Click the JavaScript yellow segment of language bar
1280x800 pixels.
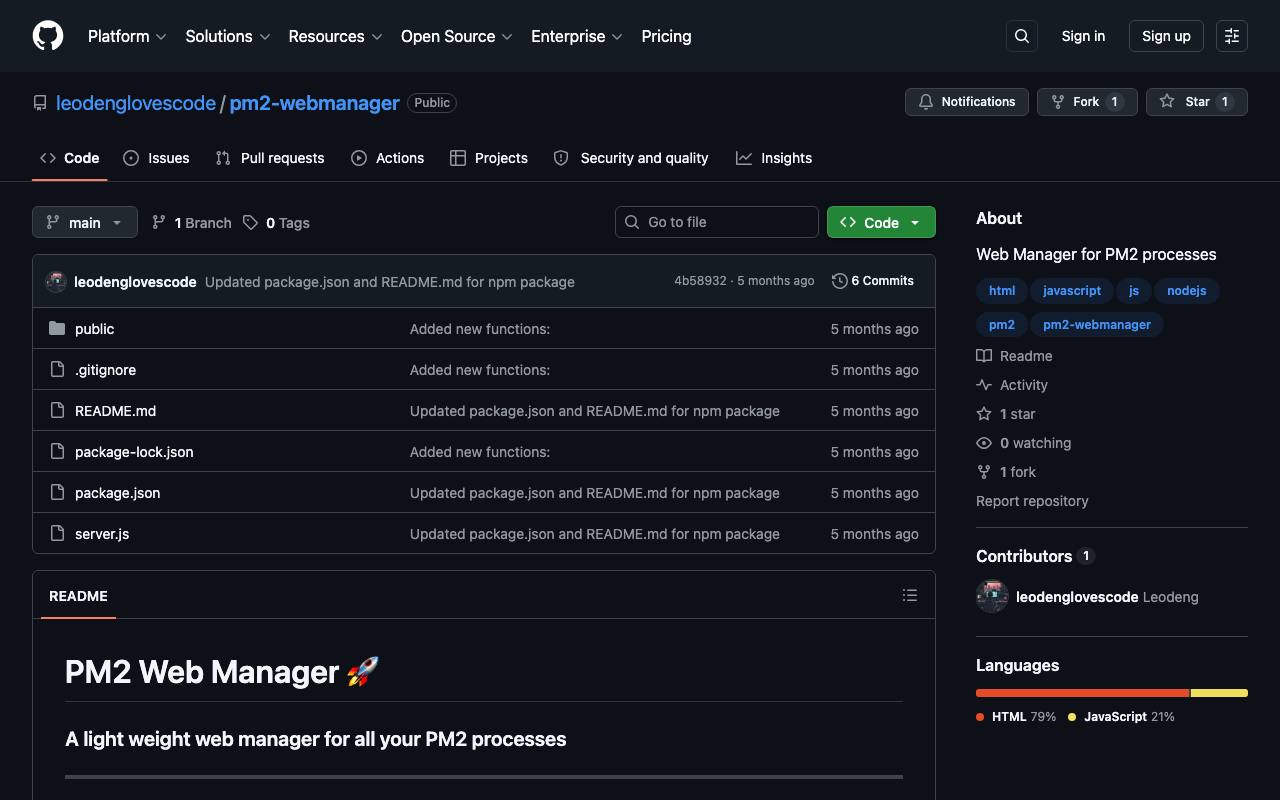tap(1220, 693)
